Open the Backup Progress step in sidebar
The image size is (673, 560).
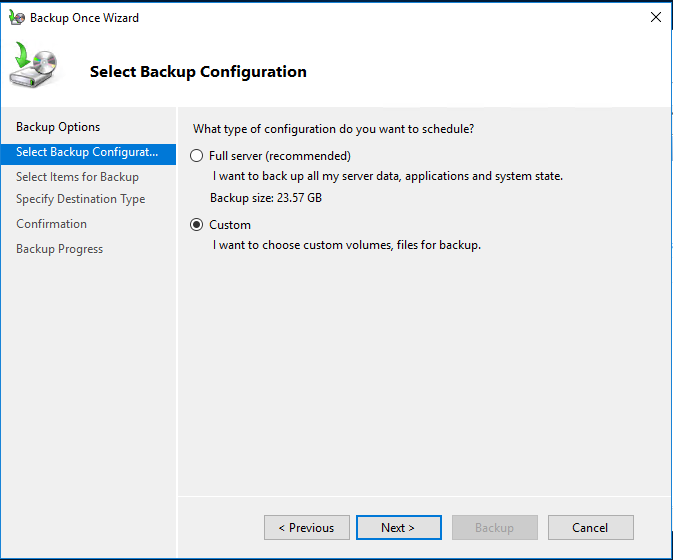pyautogui.click(x=60, y=249)
